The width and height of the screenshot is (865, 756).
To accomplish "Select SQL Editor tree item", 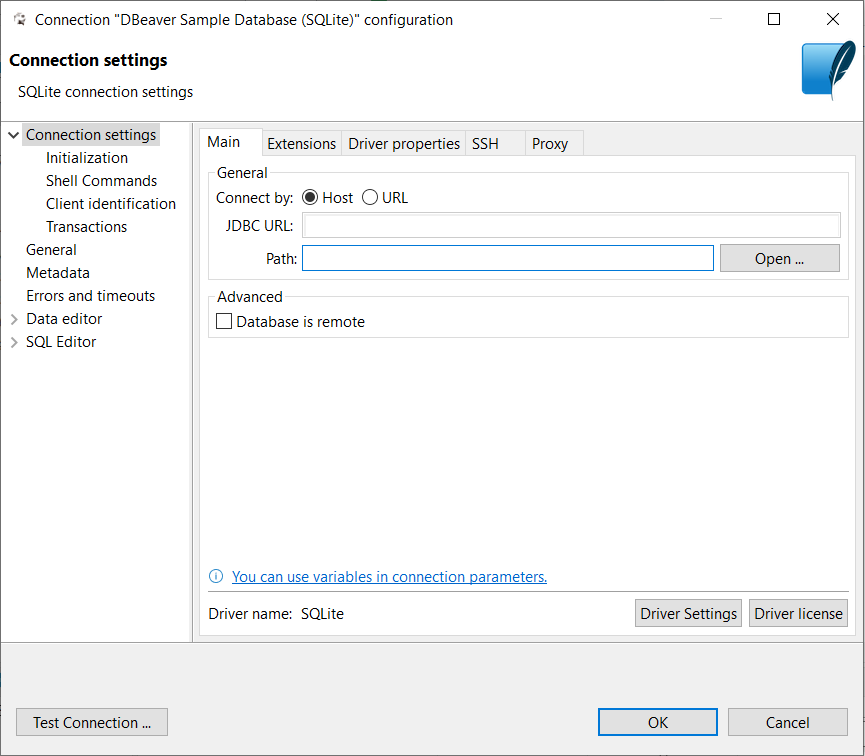I will coord(61,342).
